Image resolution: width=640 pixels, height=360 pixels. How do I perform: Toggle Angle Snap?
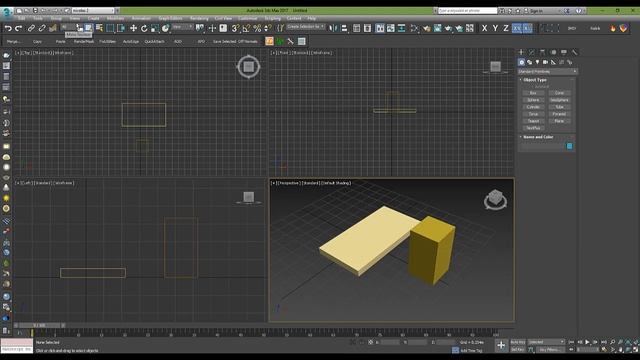[246, 28]
